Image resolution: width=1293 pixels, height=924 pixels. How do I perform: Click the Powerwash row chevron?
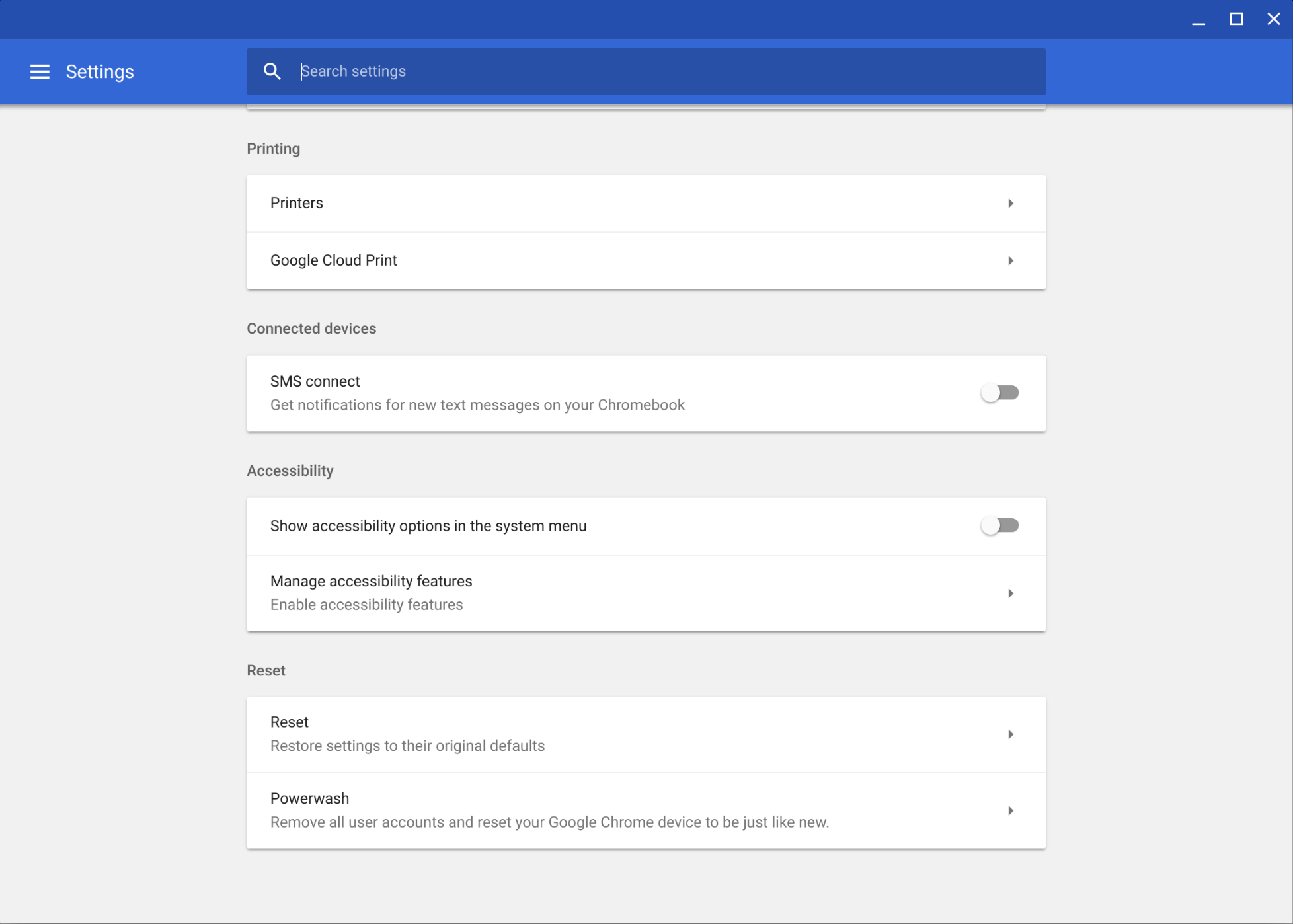pos(1010,811)
